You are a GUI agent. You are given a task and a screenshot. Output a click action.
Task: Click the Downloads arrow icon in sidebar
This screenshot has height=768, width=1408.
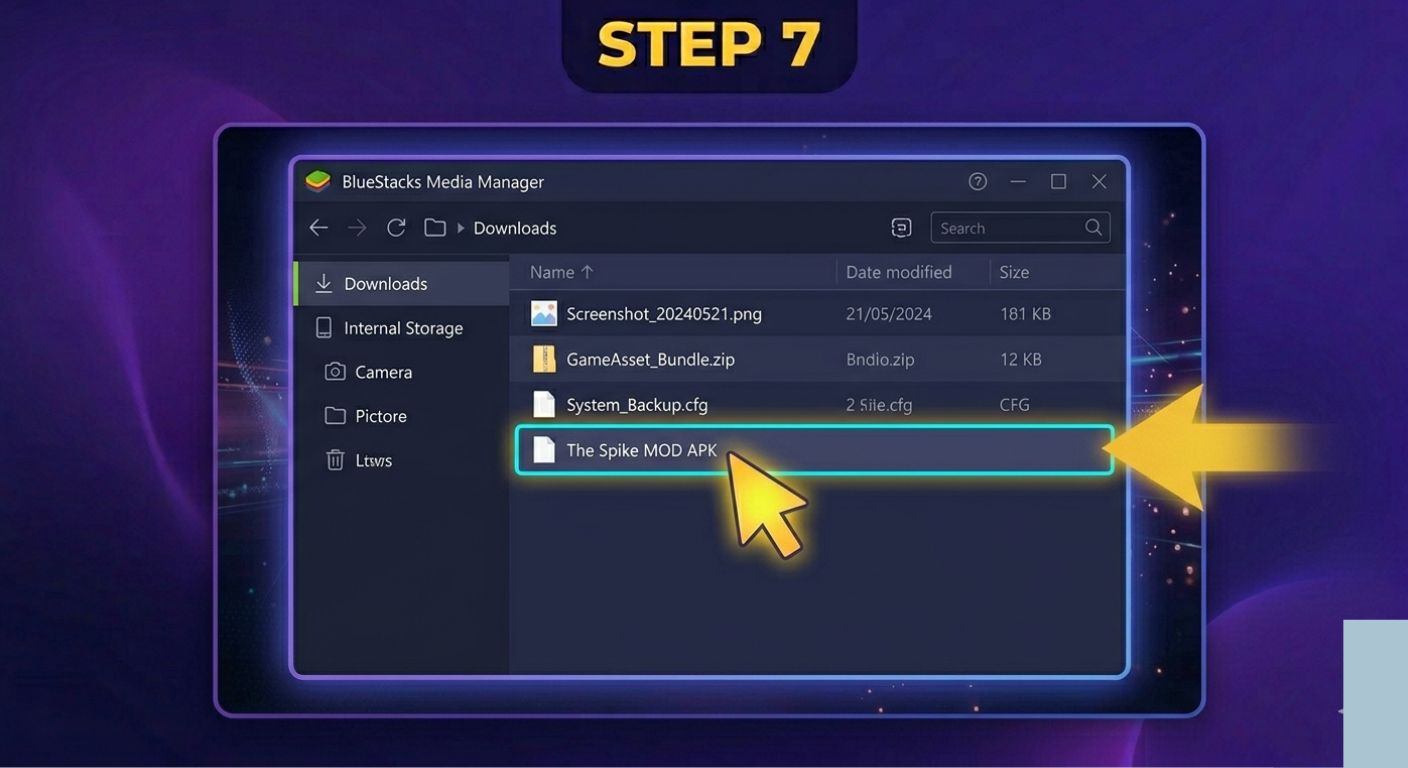(323, 284)
